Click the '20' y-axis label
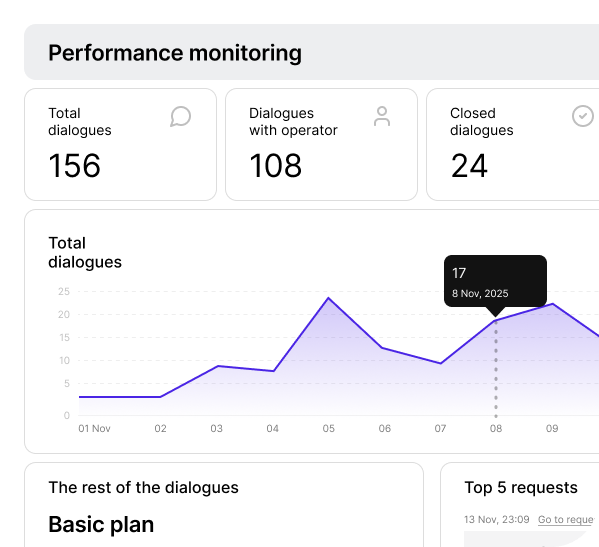Viewport: 599px width, 547px height. pos(64,314)
